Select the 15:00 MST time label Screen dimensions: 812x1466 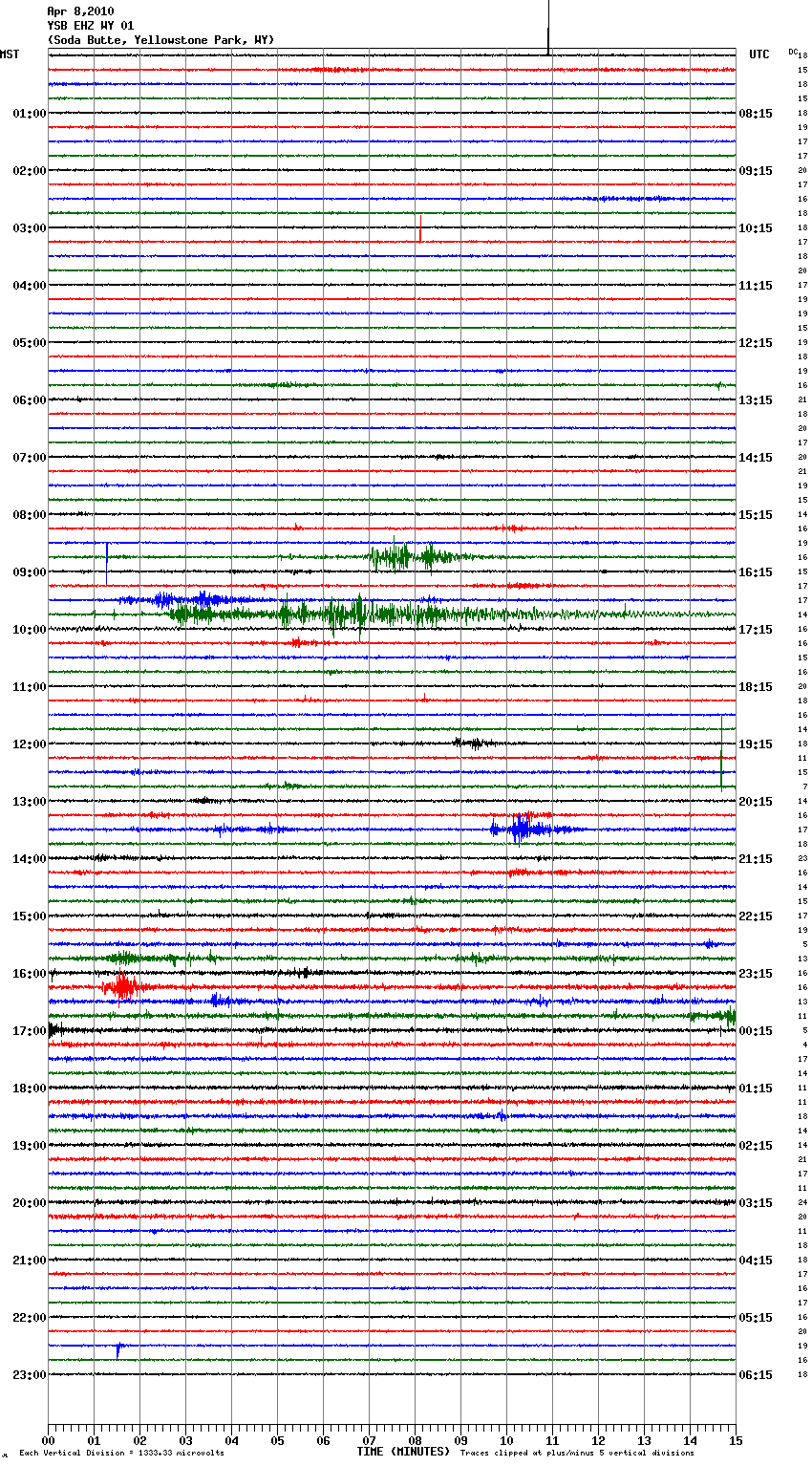[30, 916]
